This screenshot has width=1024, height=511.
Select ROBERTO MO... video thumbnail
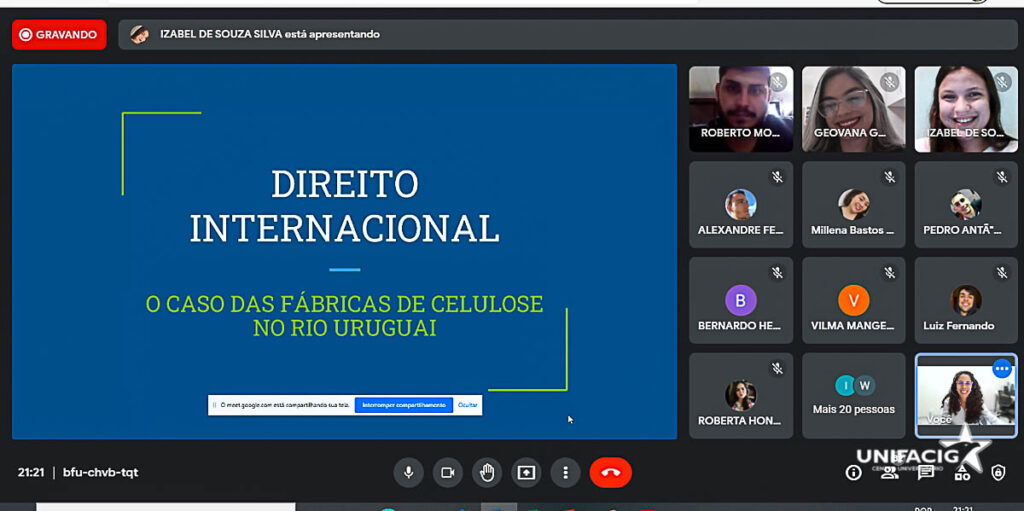click(740, 108)
